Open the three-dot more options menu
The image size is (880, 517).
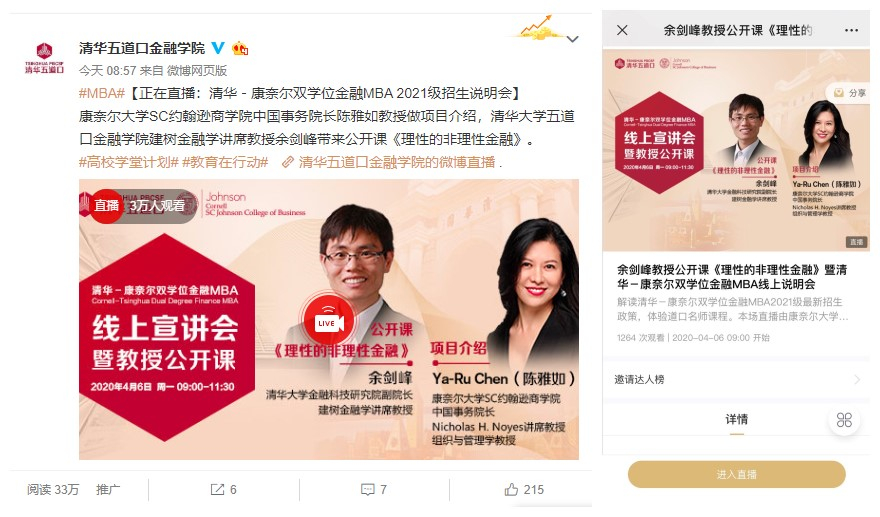[851, 30]
